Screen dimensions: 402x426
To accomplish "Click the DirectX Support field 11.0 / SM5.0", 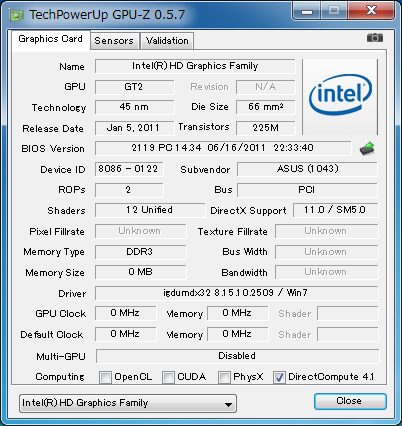I will click(x=336, y=210).
